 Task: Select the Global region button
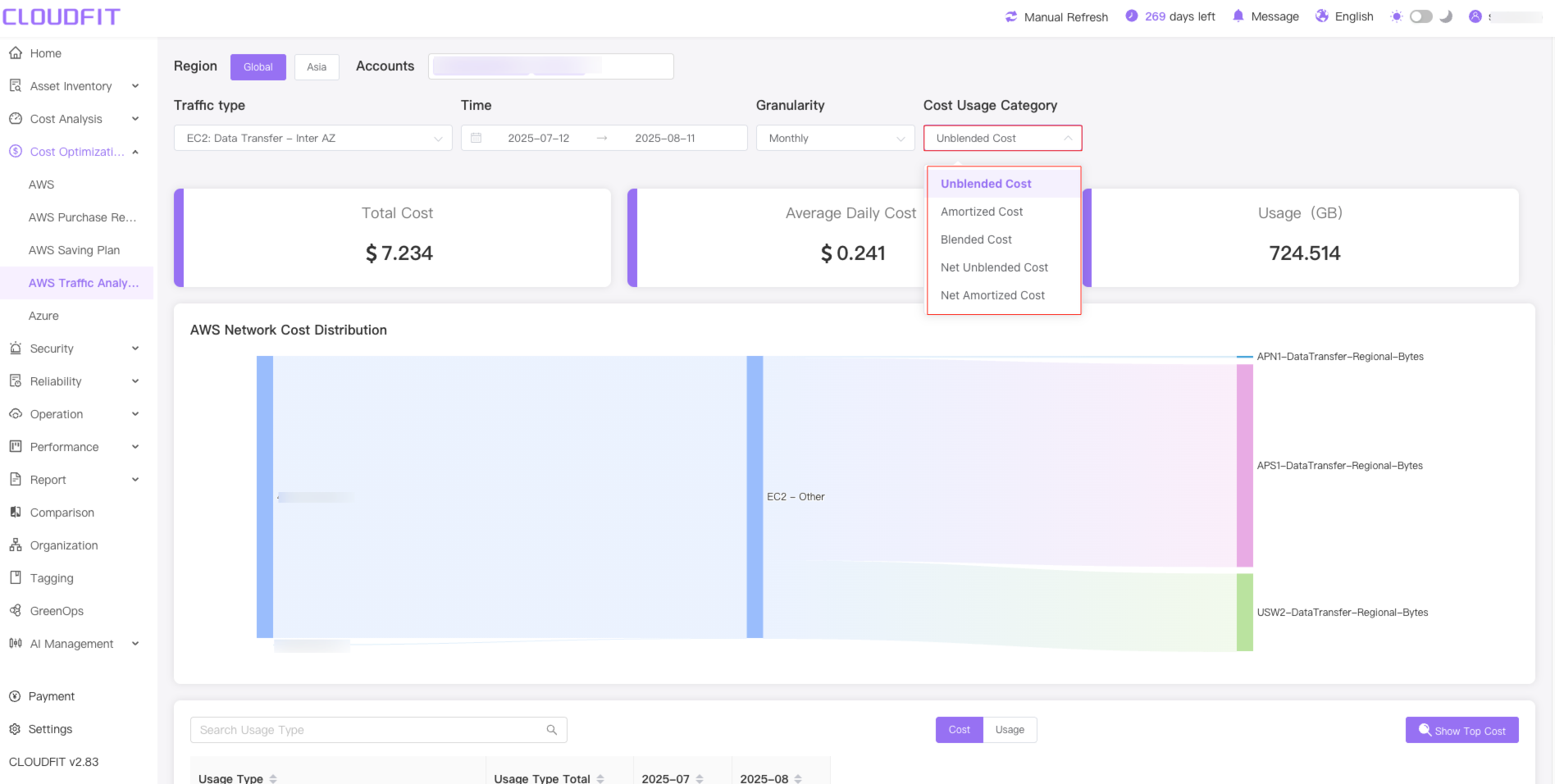coord(258,67)
